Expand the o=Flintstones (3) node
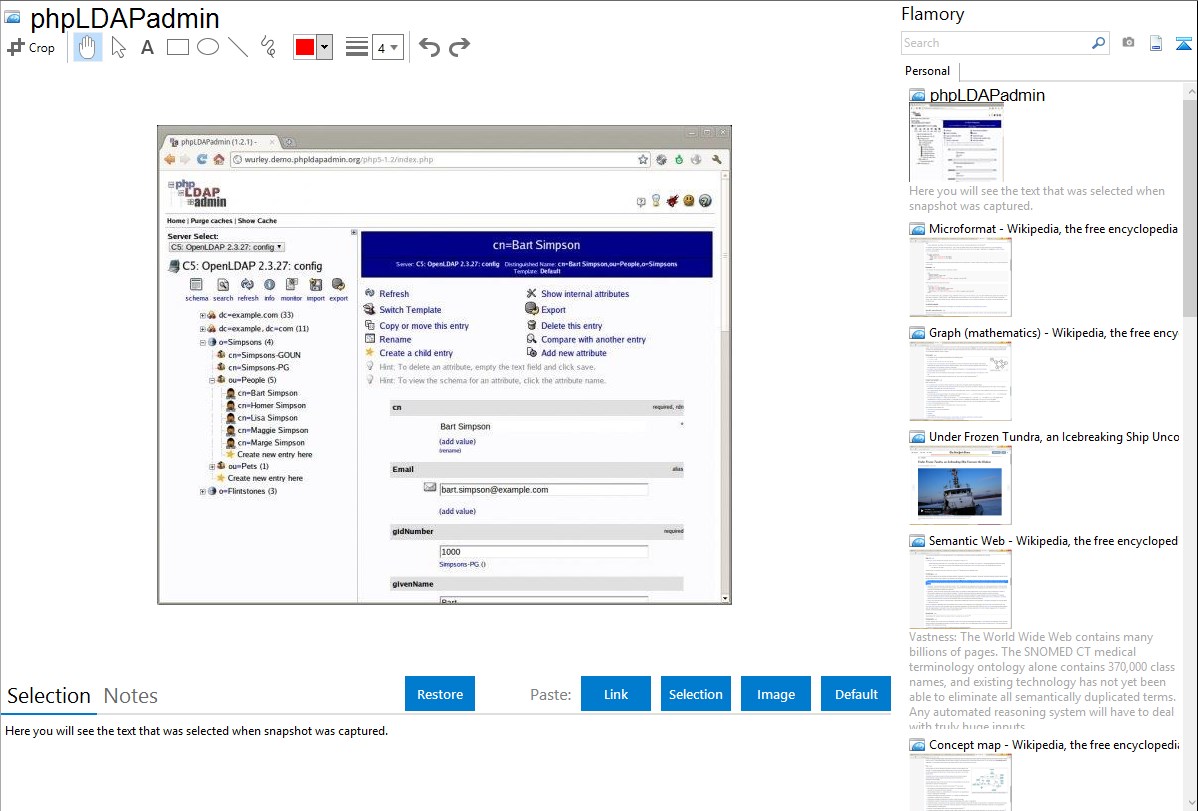 tap(202, 491)
